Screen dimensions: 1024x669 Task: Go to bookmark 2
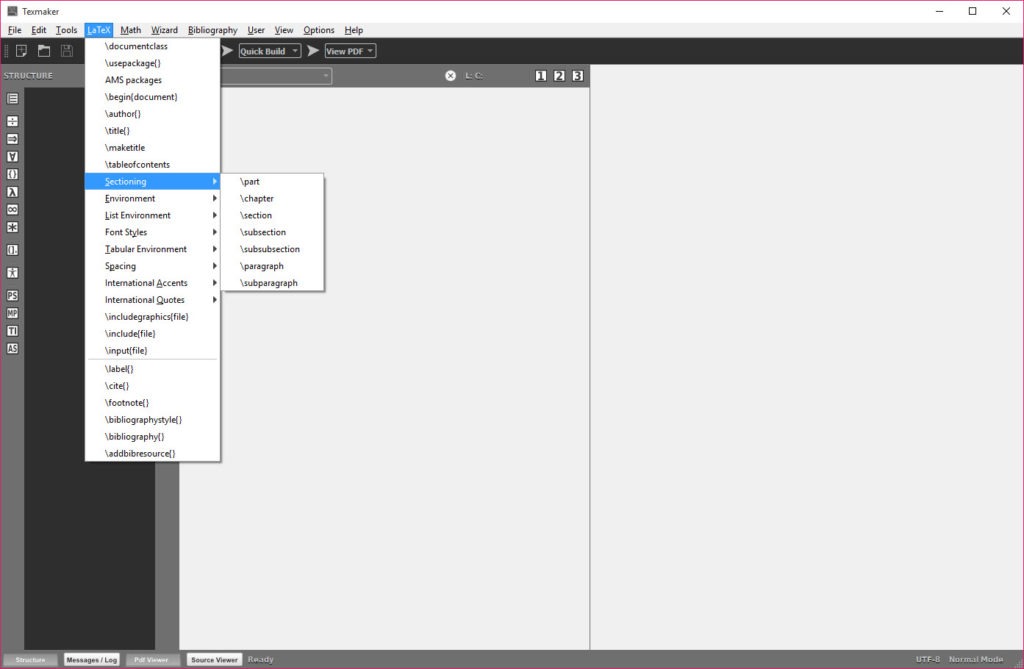tap(559, 76)
